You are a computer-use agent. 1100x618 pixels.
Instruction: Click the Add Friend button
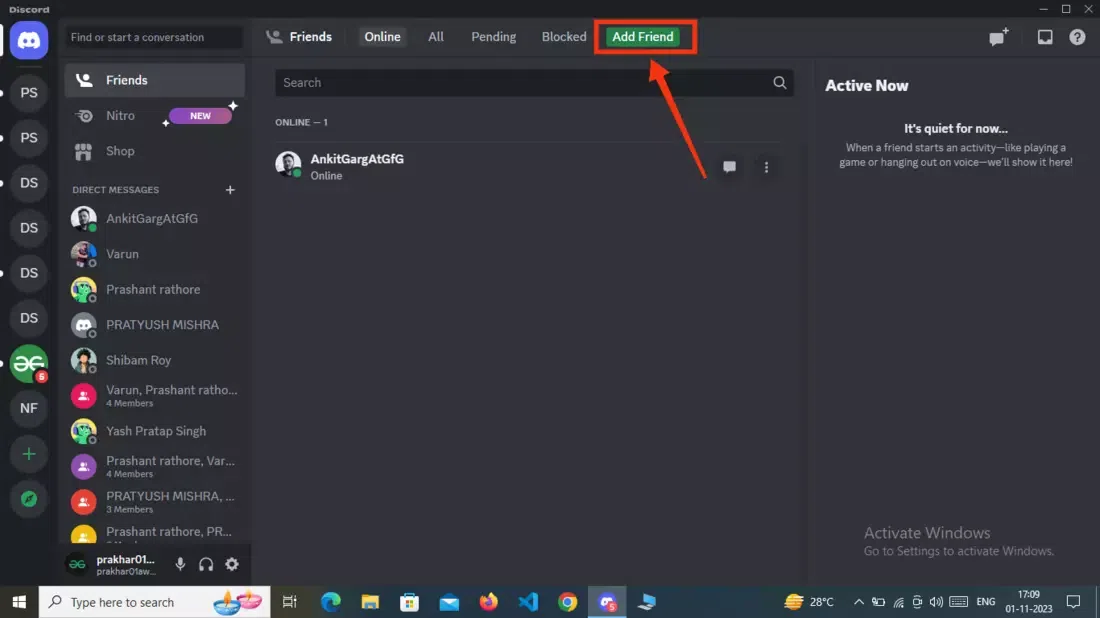pos(643,37)
